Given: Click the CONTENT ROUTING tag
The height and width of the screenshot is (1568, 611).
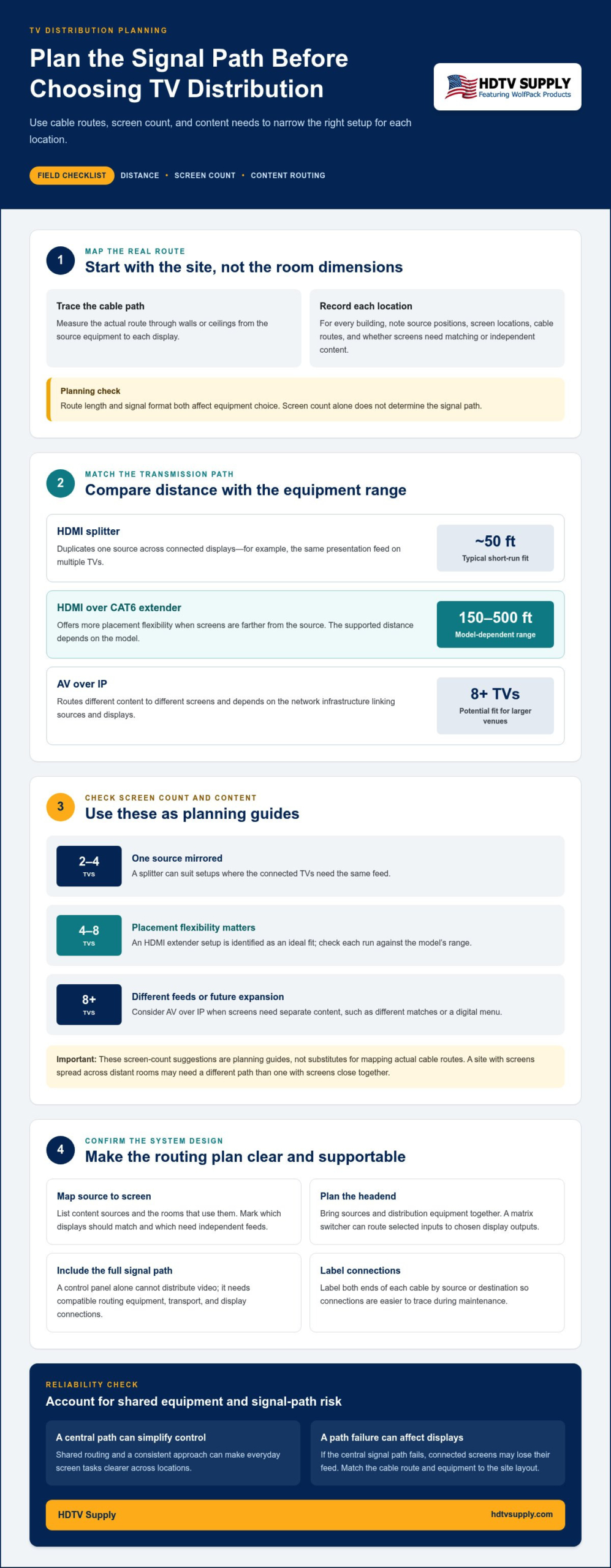Looking at the screenshot, I should [288, 175].
